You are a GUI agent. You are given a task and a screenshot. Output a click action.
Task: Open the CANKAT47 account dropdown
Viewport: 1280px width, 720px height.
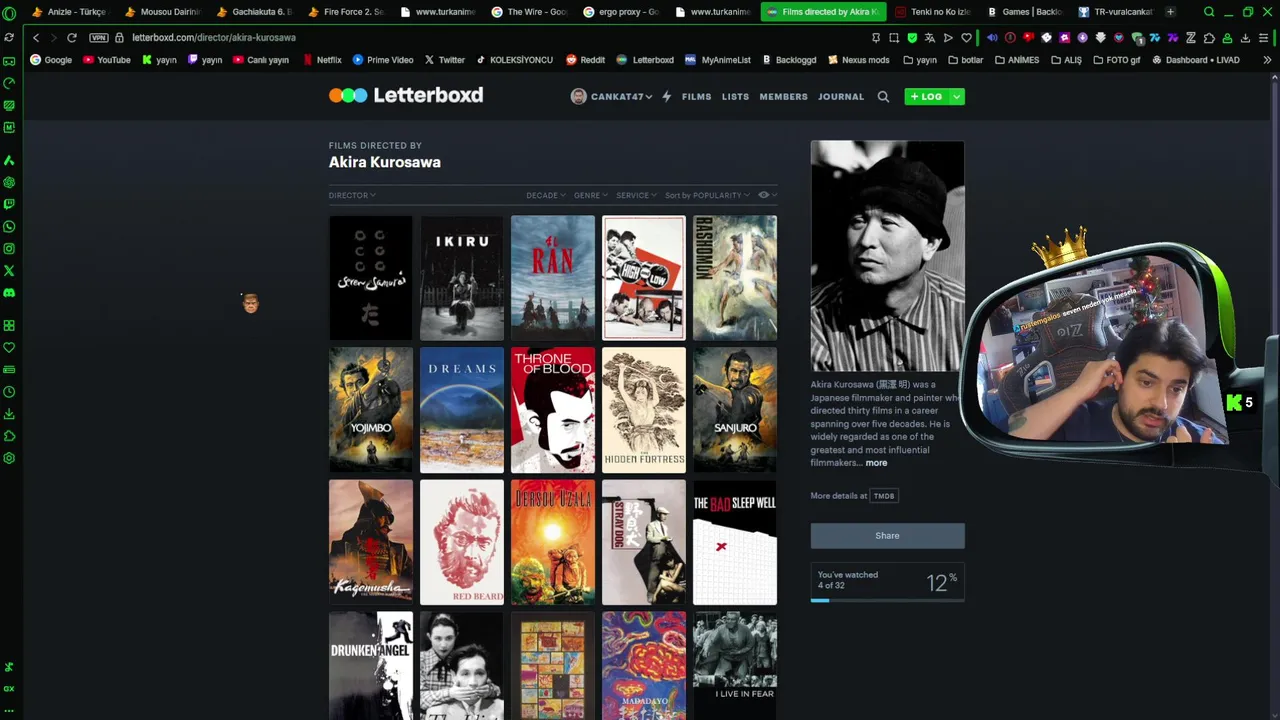pos(611,97)
